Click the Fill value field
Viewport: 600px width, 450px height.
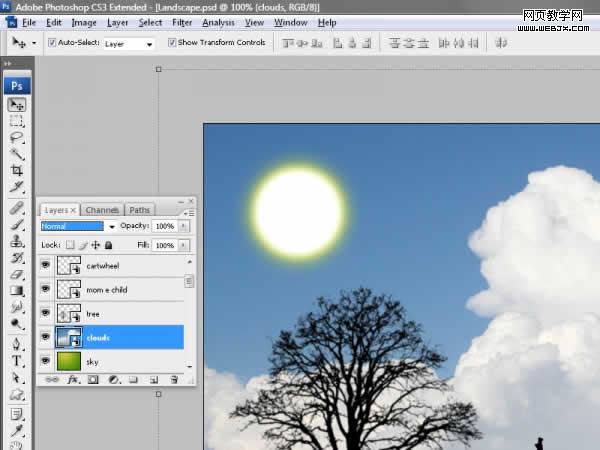(165, 245)
